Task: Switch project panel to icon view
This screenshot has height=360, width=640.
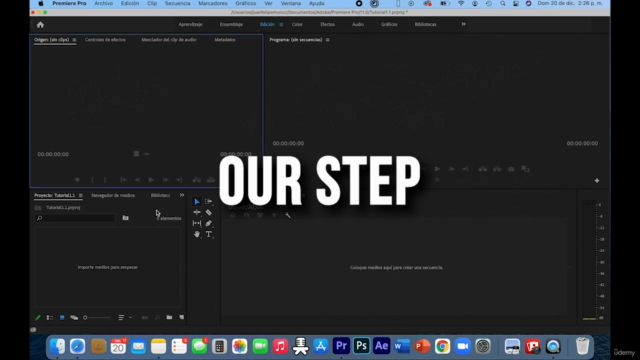Action: click(x=62, y=318)
